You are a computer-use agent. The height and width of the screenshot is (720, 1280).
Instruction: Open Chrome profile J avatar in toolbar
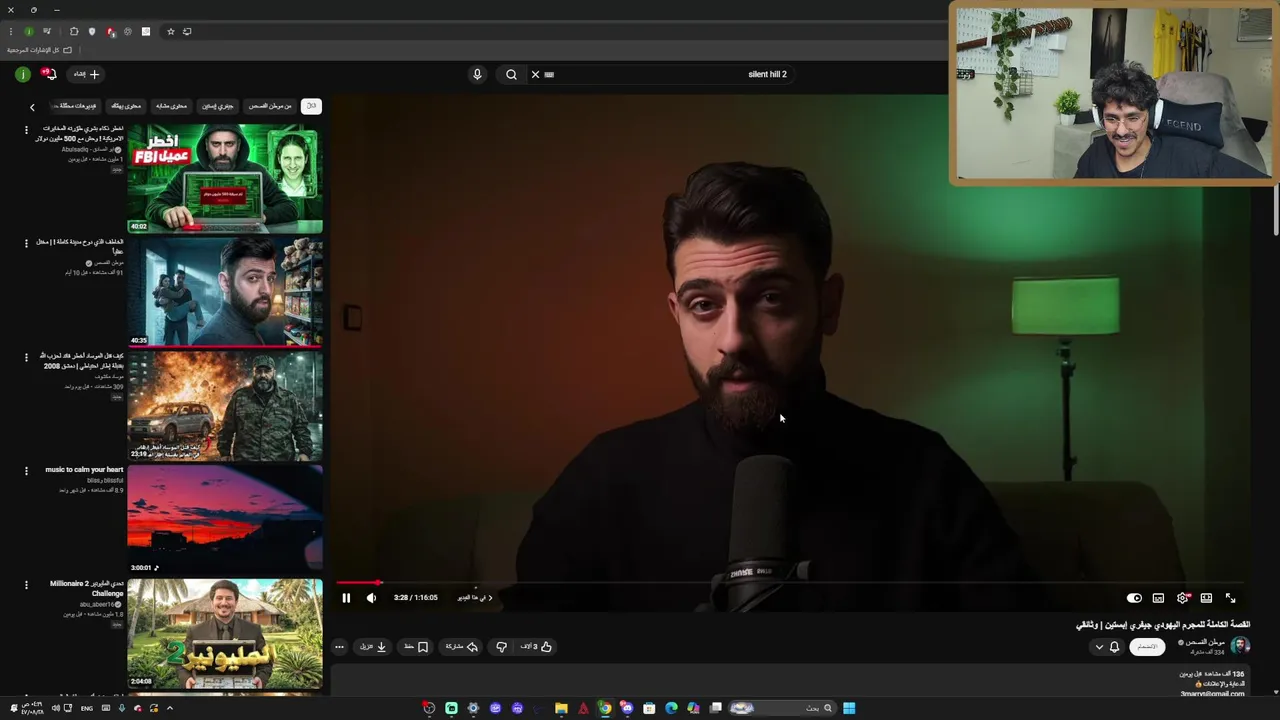pyautogui.click(x=29, y=32)
